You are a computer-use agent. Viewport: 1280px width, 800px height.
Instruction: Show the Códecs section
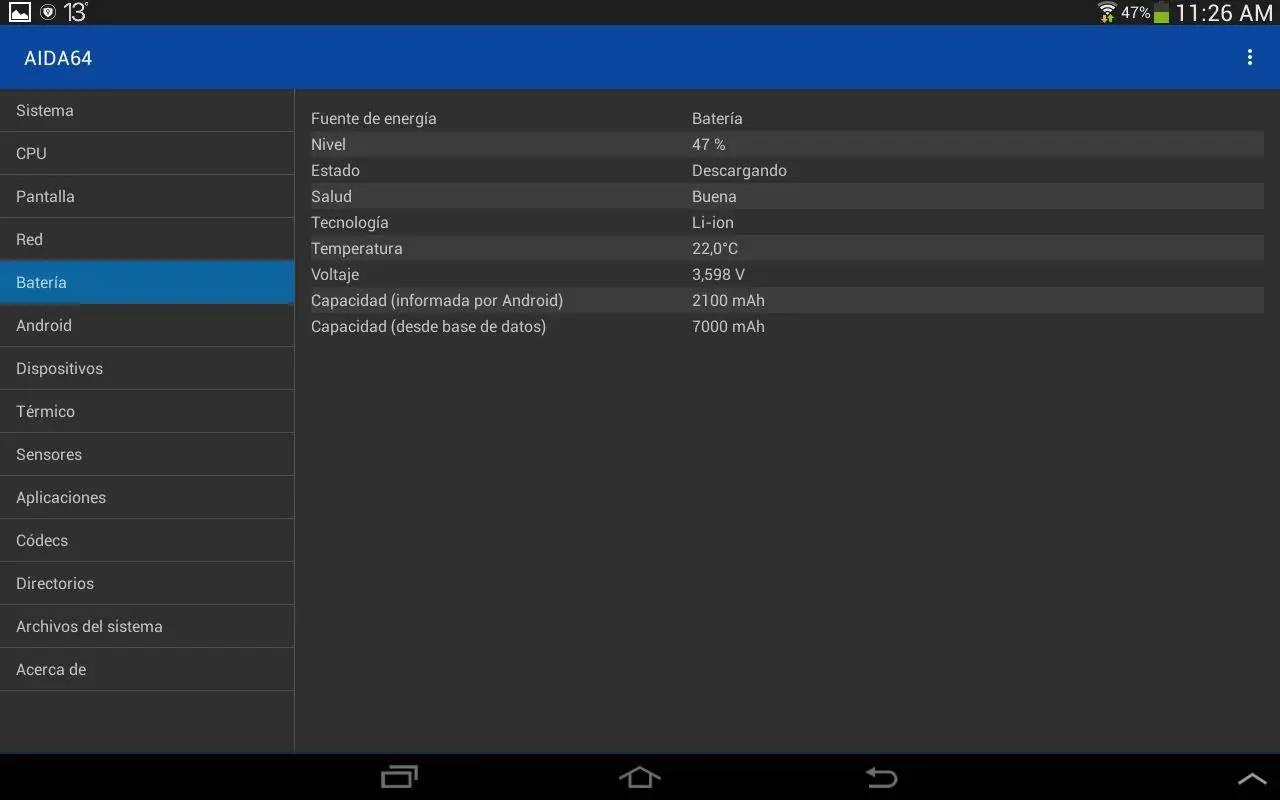(147, 541)
